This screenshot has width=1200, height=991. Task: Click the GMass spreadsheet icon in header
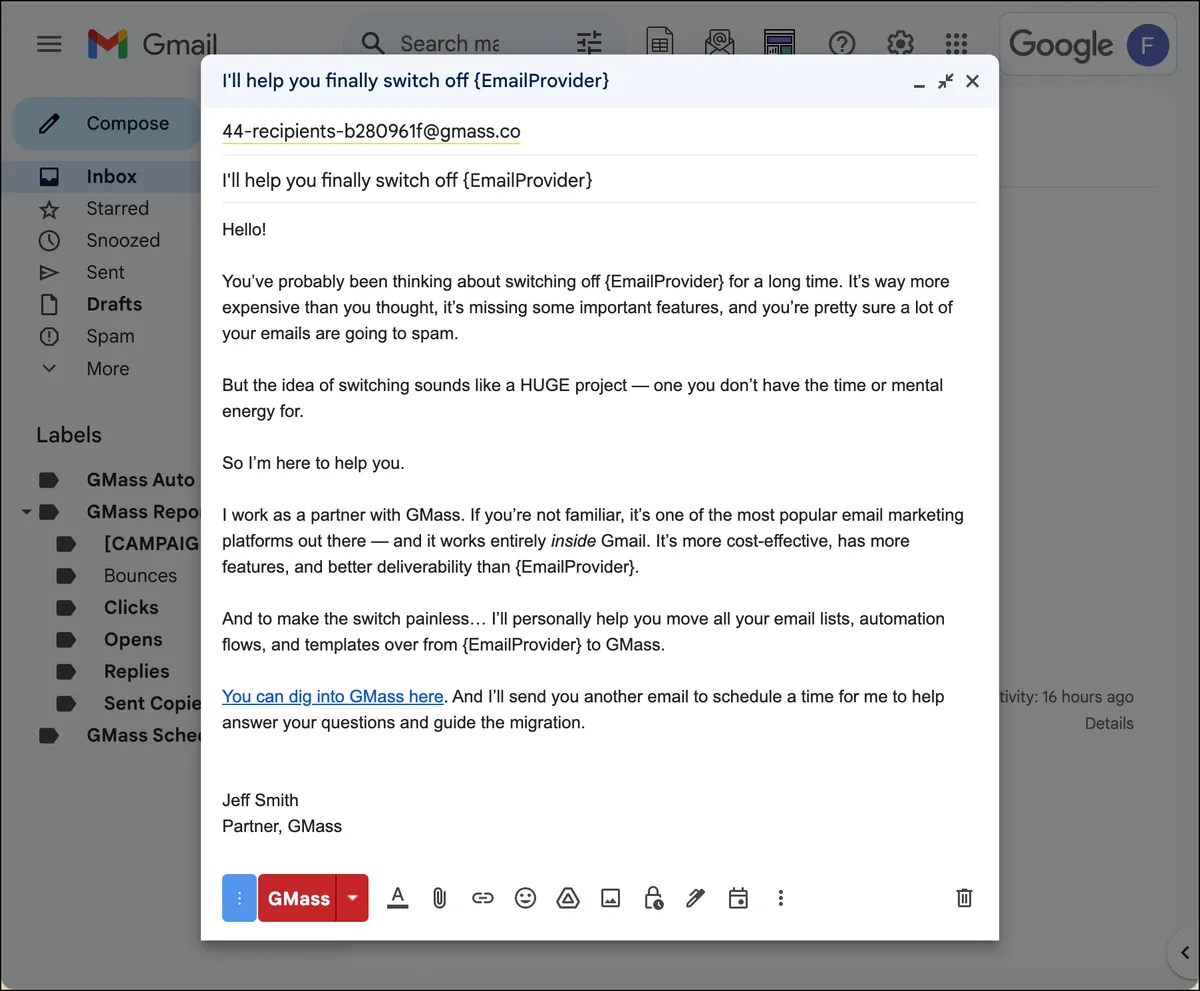[x=660, y=43]
